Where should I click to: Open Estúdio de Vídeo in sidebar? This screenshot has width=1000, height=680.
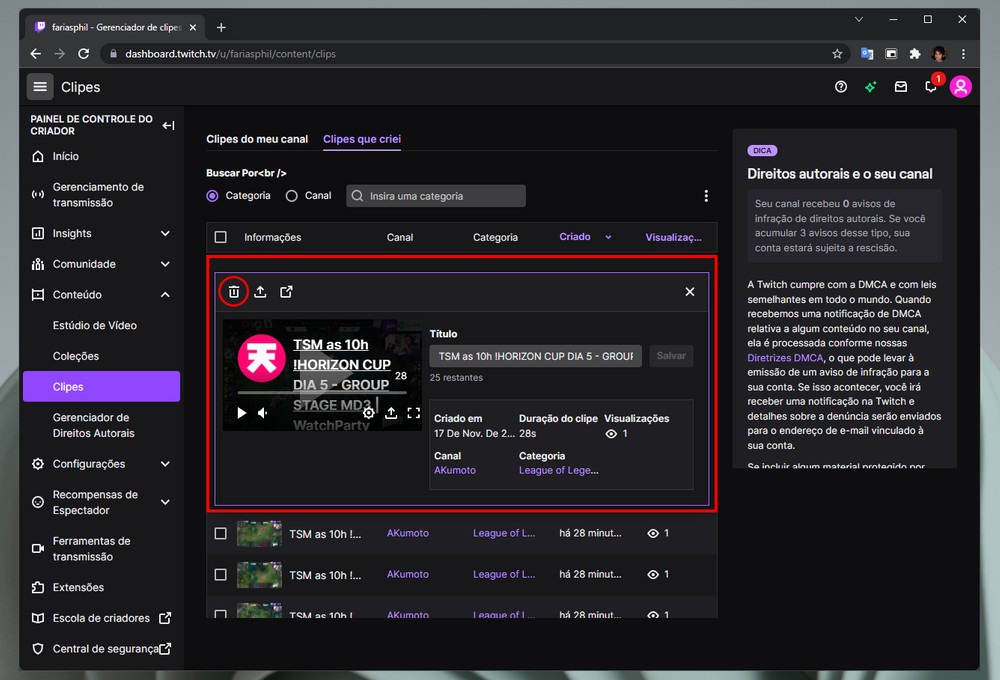click(95, 326)
